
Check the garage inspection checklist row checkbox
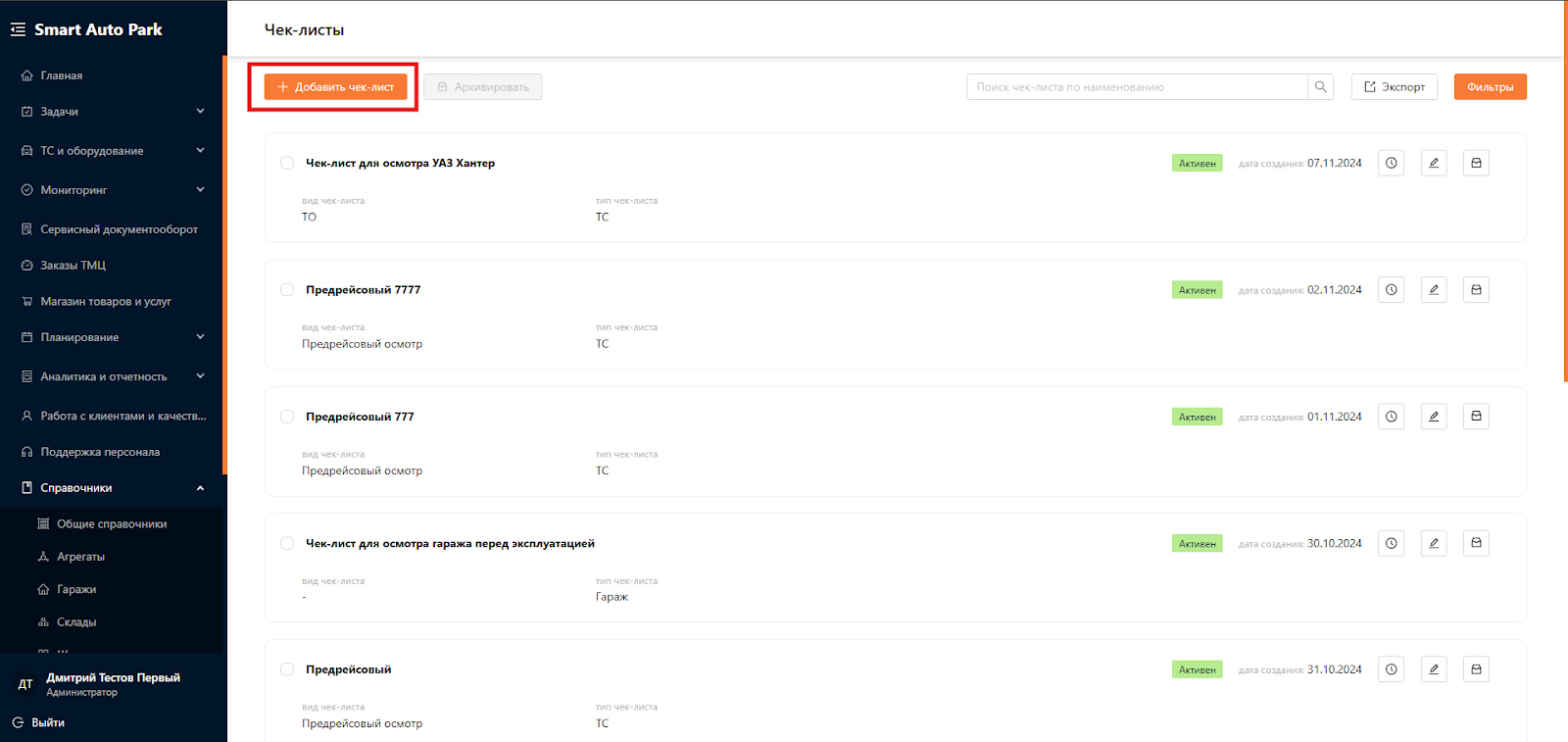[287, 543]
